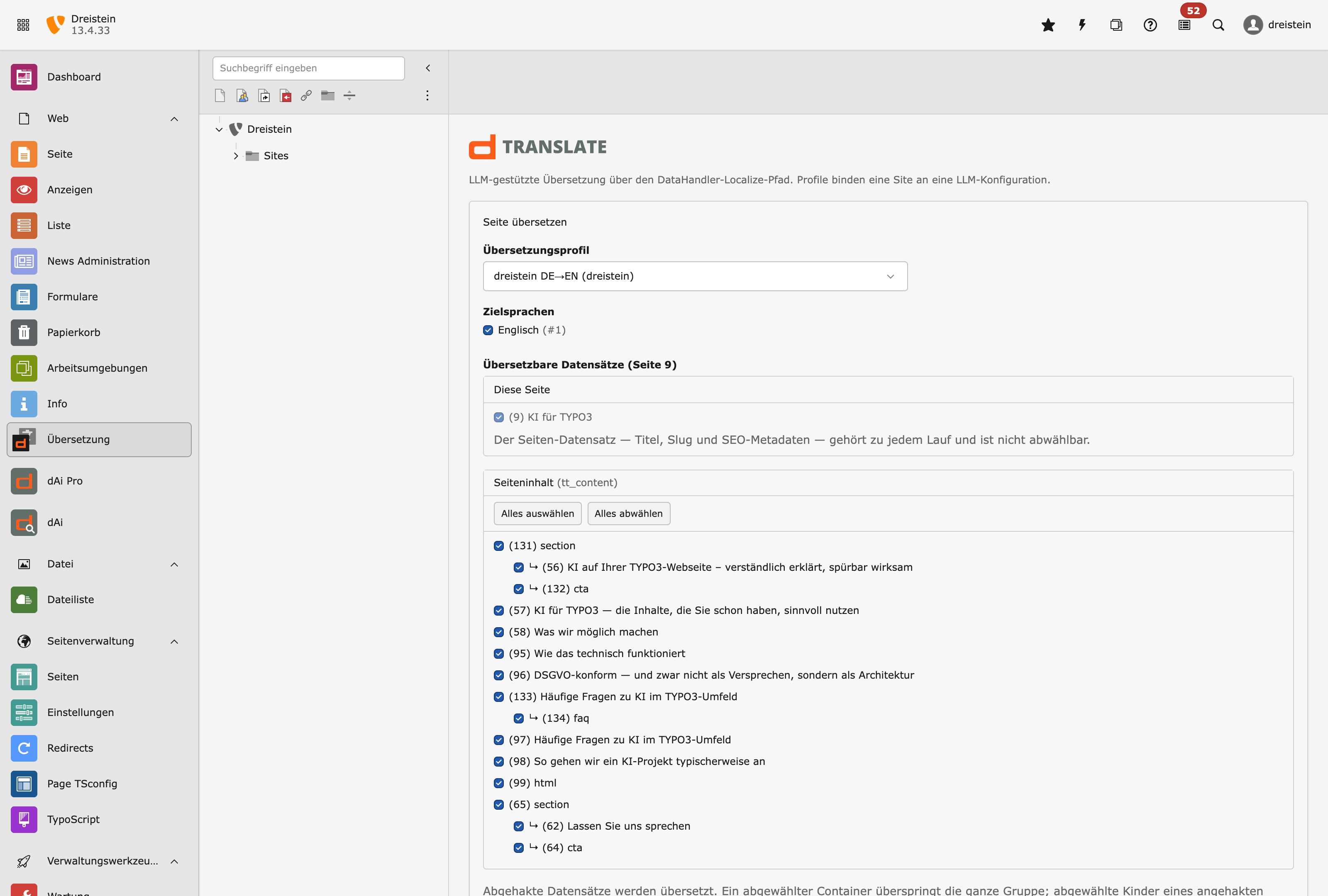Image resolution: width=1328 pixels, height=896 pixels.
Task: Click the Übersetzung module icon
Action: [24, 440]
